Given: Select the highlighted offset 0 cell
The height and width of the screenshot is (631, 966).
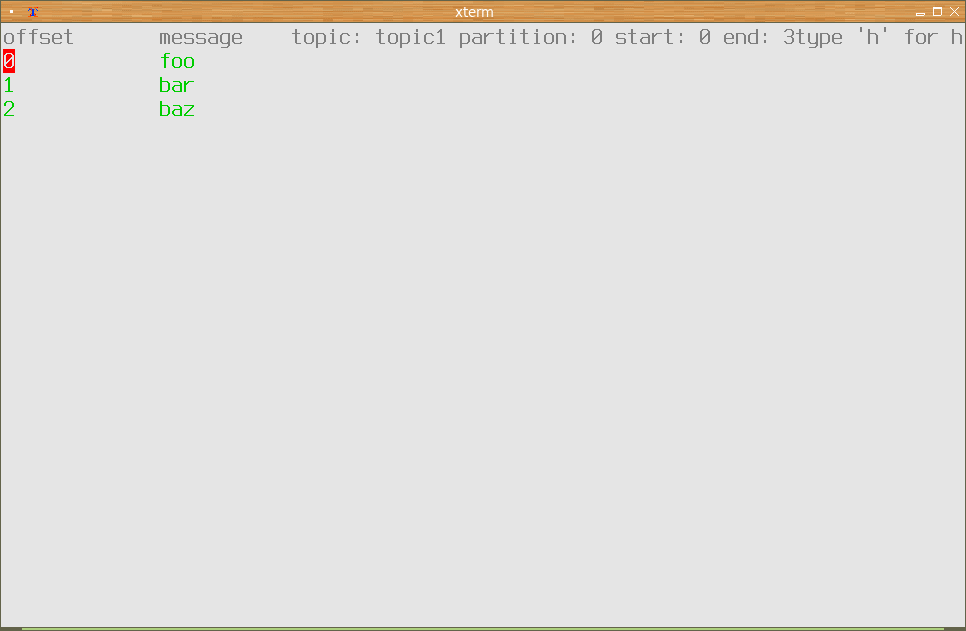Looking at the screenshot, I should click(x=9, y=61).
